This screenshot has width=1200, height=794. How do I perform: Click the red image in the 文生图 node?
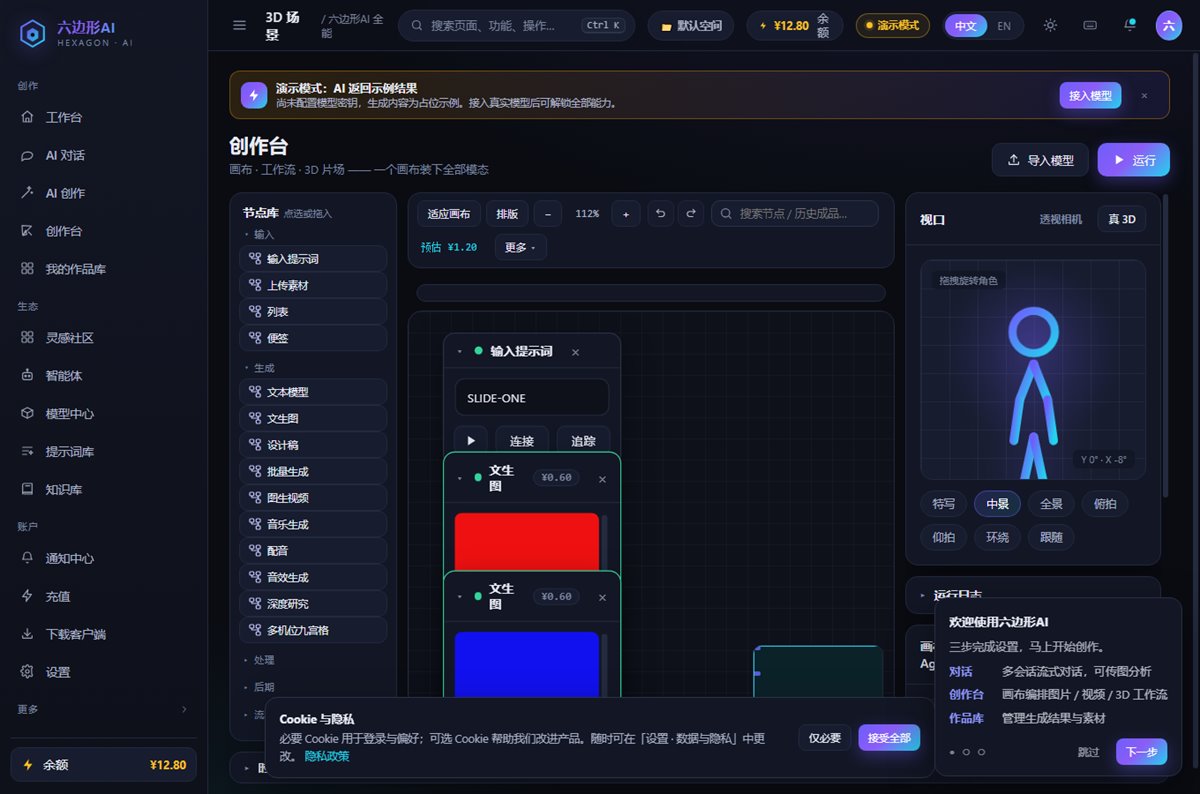click(527, 542)
